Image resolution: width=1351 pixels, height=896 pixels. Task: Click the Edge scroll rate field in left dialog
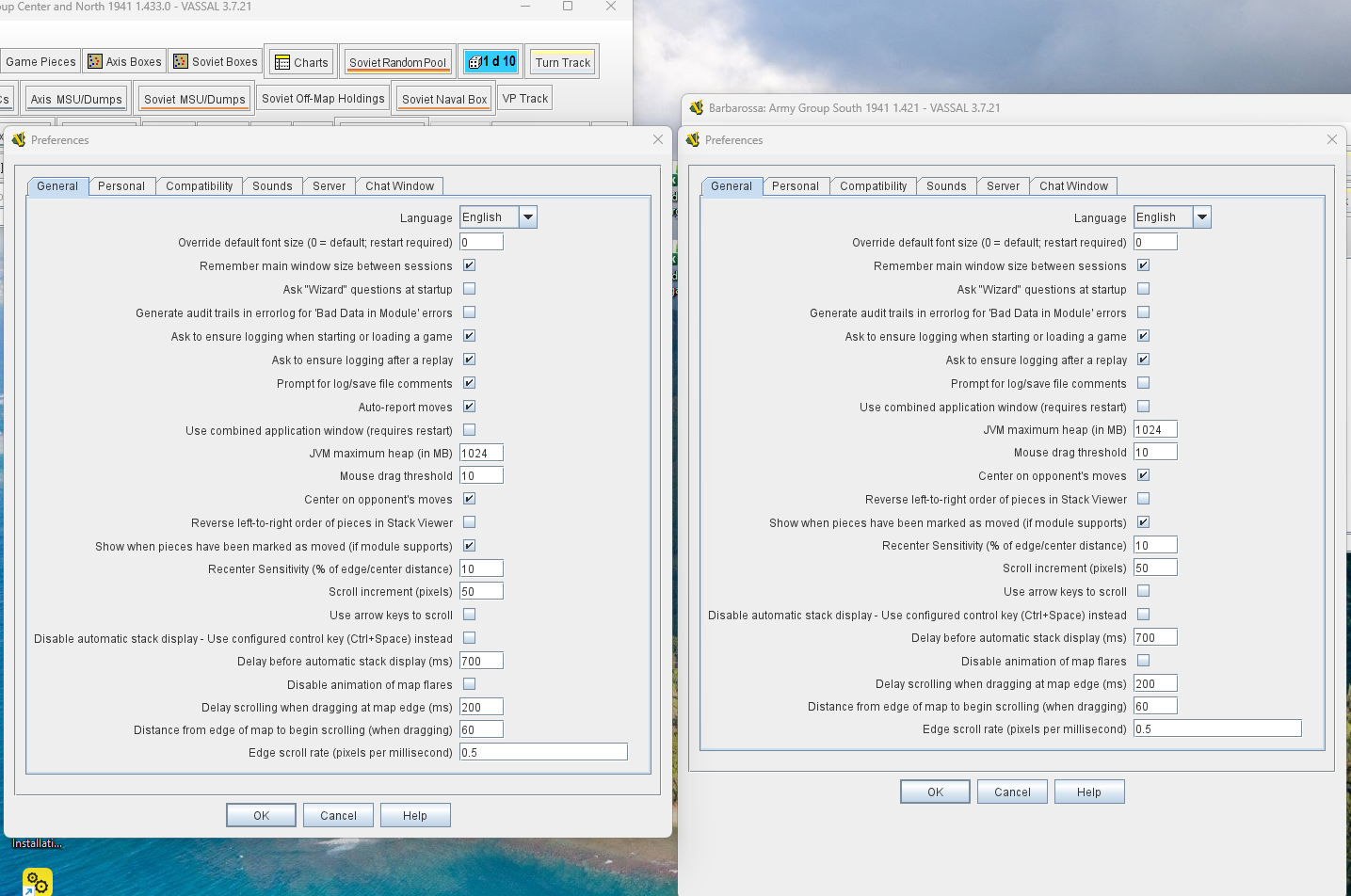tap(543, 752)
